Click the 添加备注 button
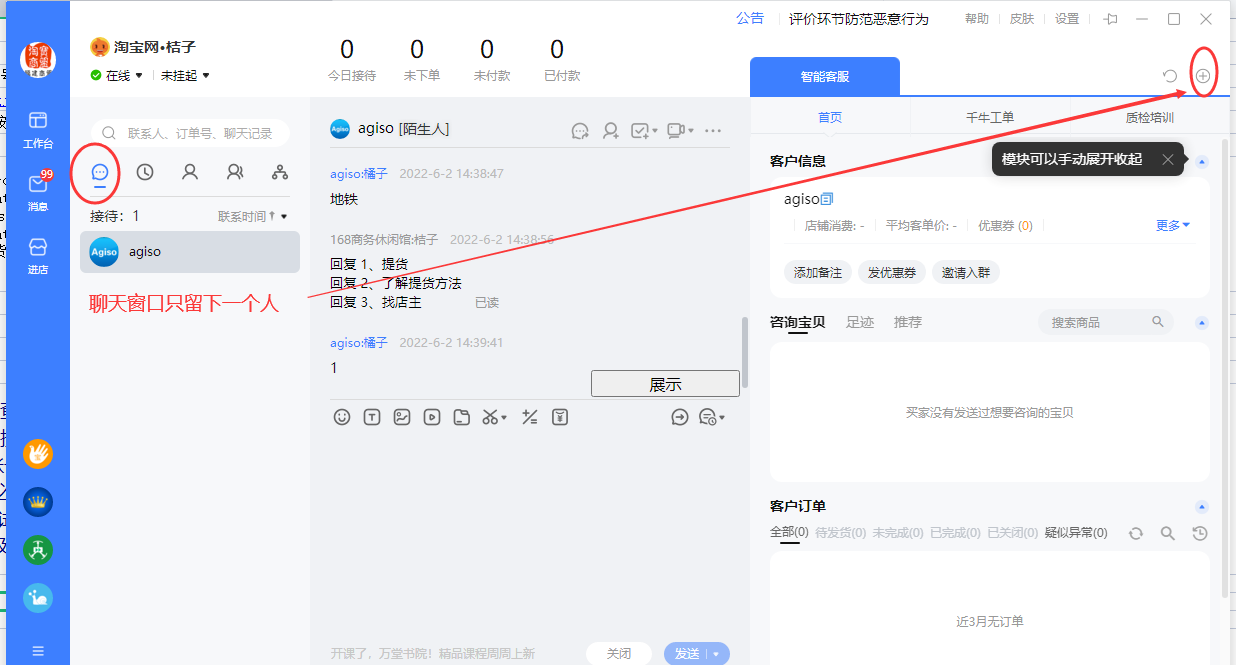This screenshot has width=1236, height=665. click(818, 272)
